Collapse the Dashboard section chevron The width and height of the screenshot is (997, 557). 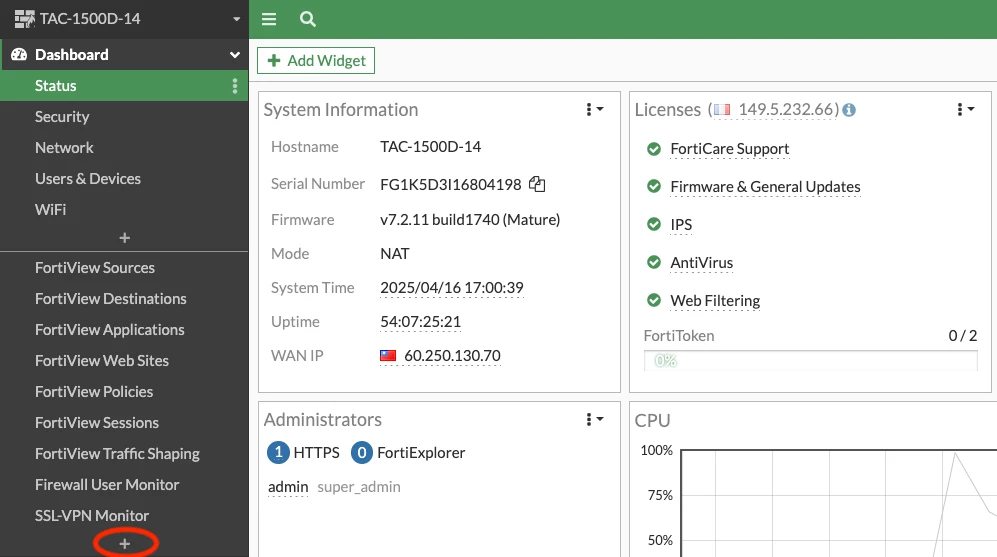coord(235,55)
